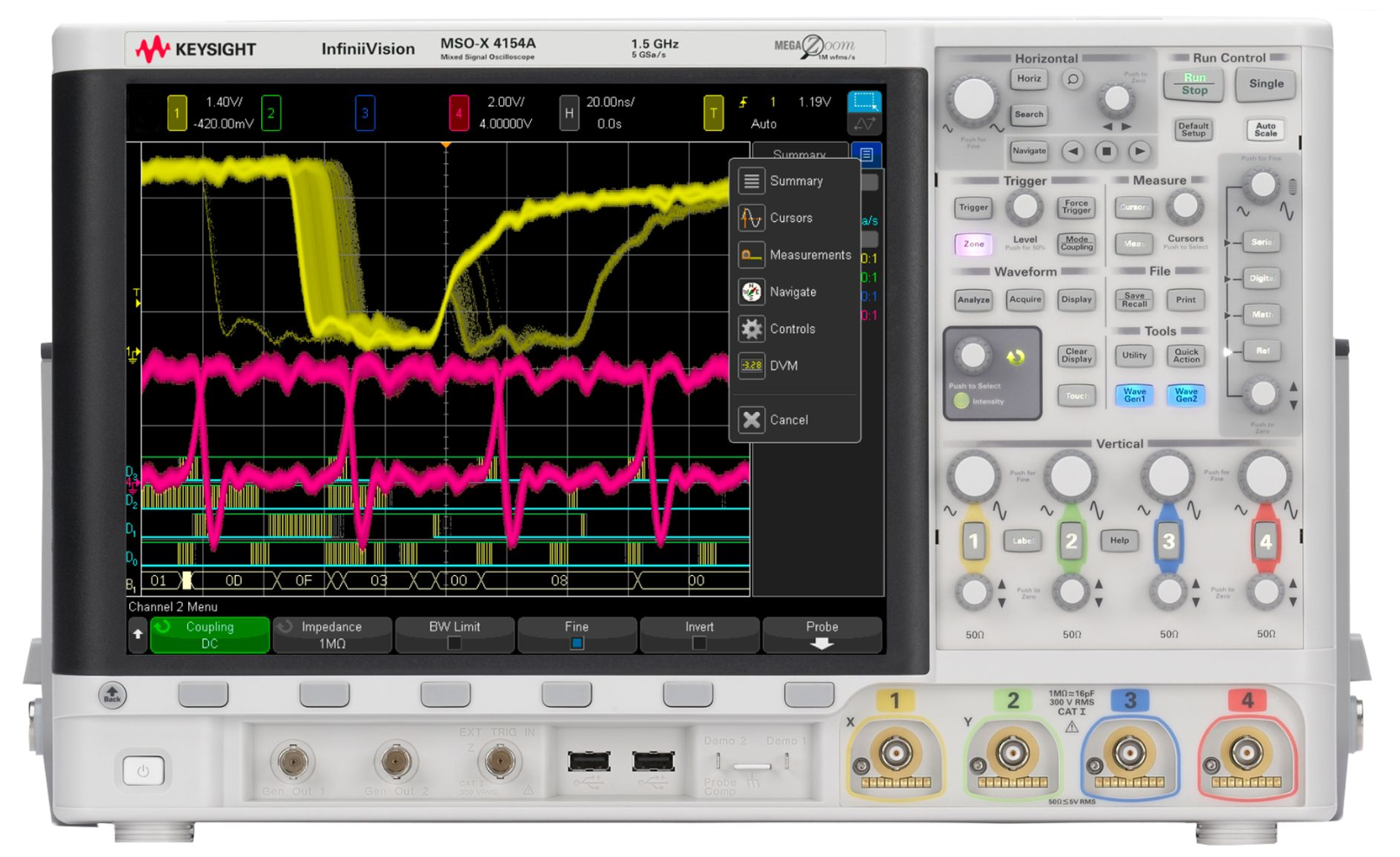Push the Help button
Screen dimensions: 1400x857
click(1119, 541)
